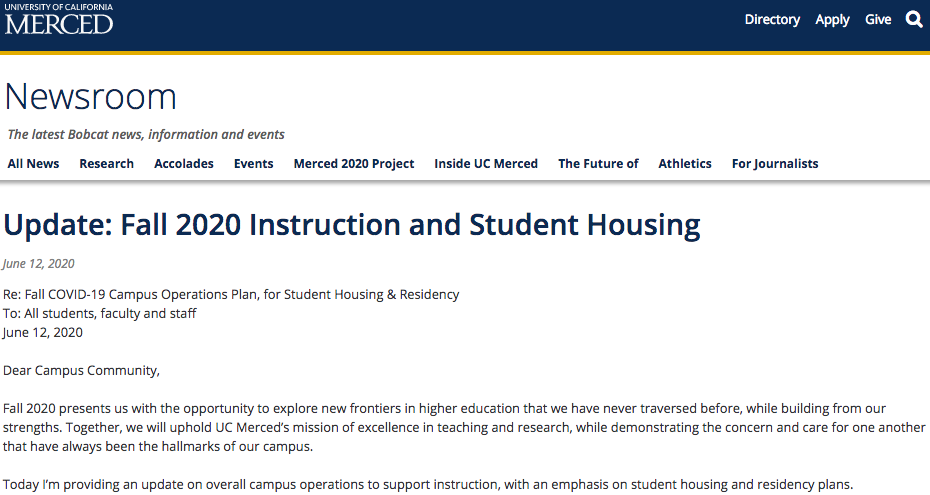Click the Give link in header
Image resolution: width=930 pixels, height=495 pixels.
878,19
